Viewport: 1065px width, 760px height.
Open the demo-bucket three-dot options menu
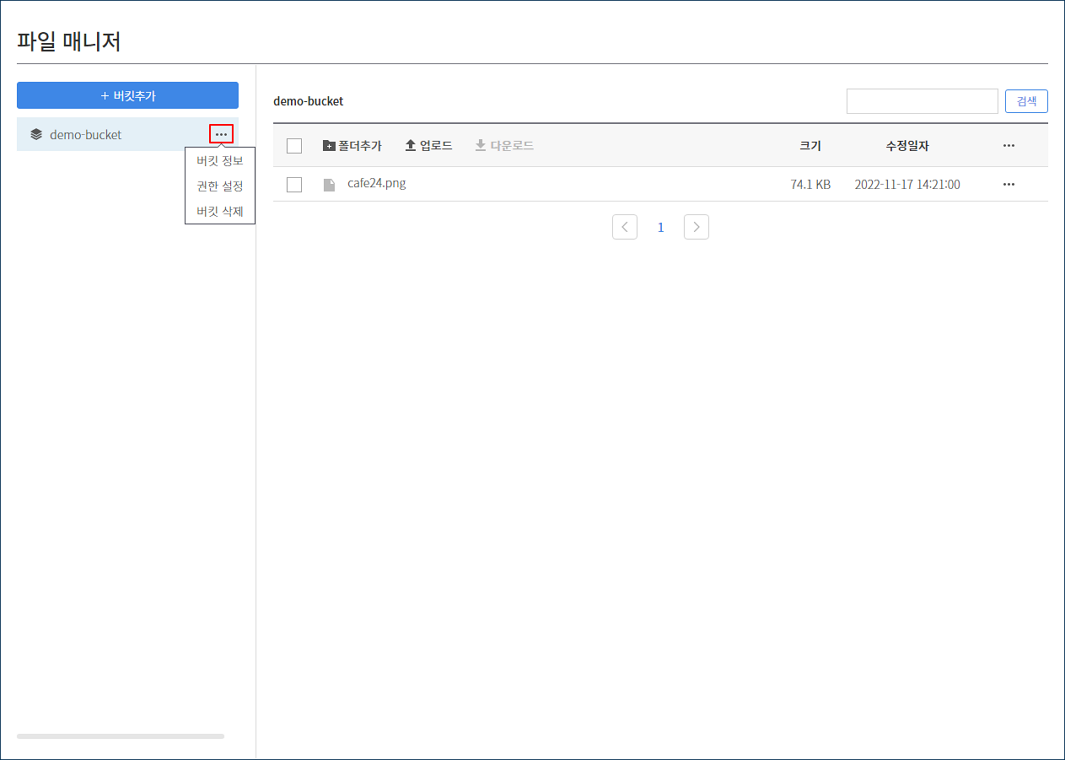tap(221, 134)
